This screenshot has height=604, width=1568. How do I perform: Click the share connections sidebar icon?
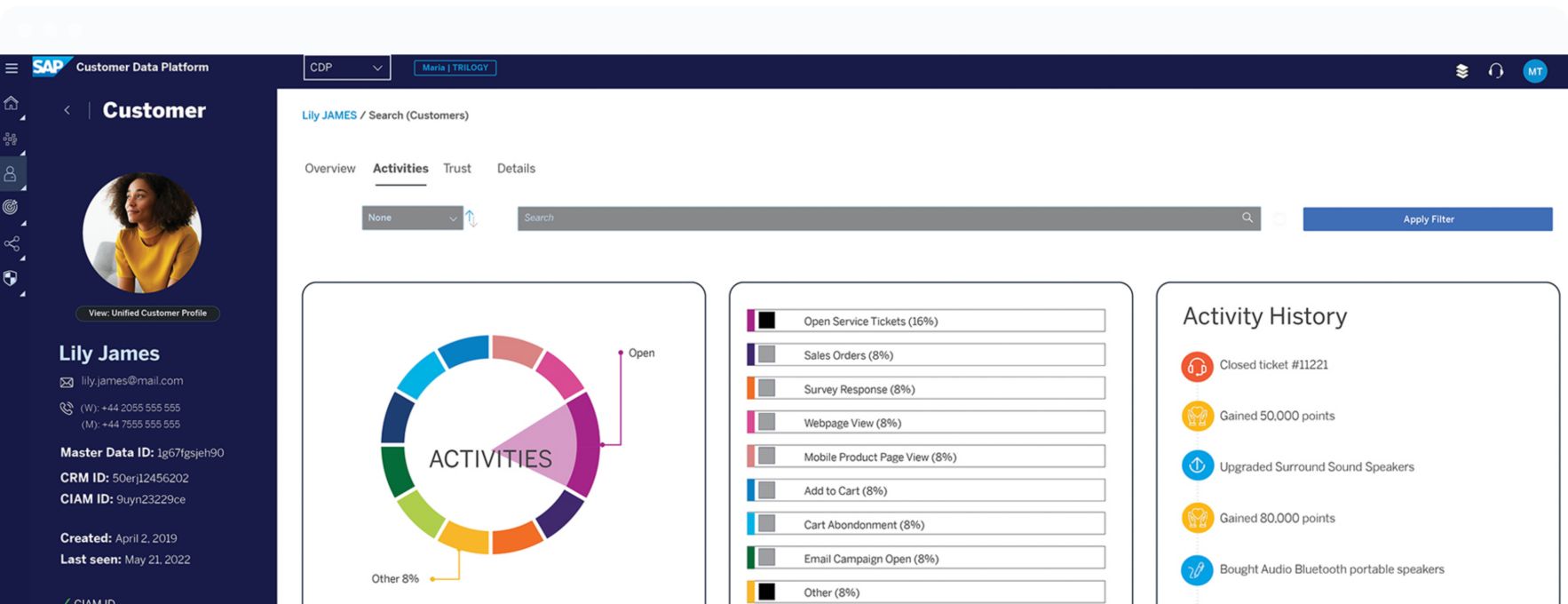pyautogui.click(x=12, y=243)
